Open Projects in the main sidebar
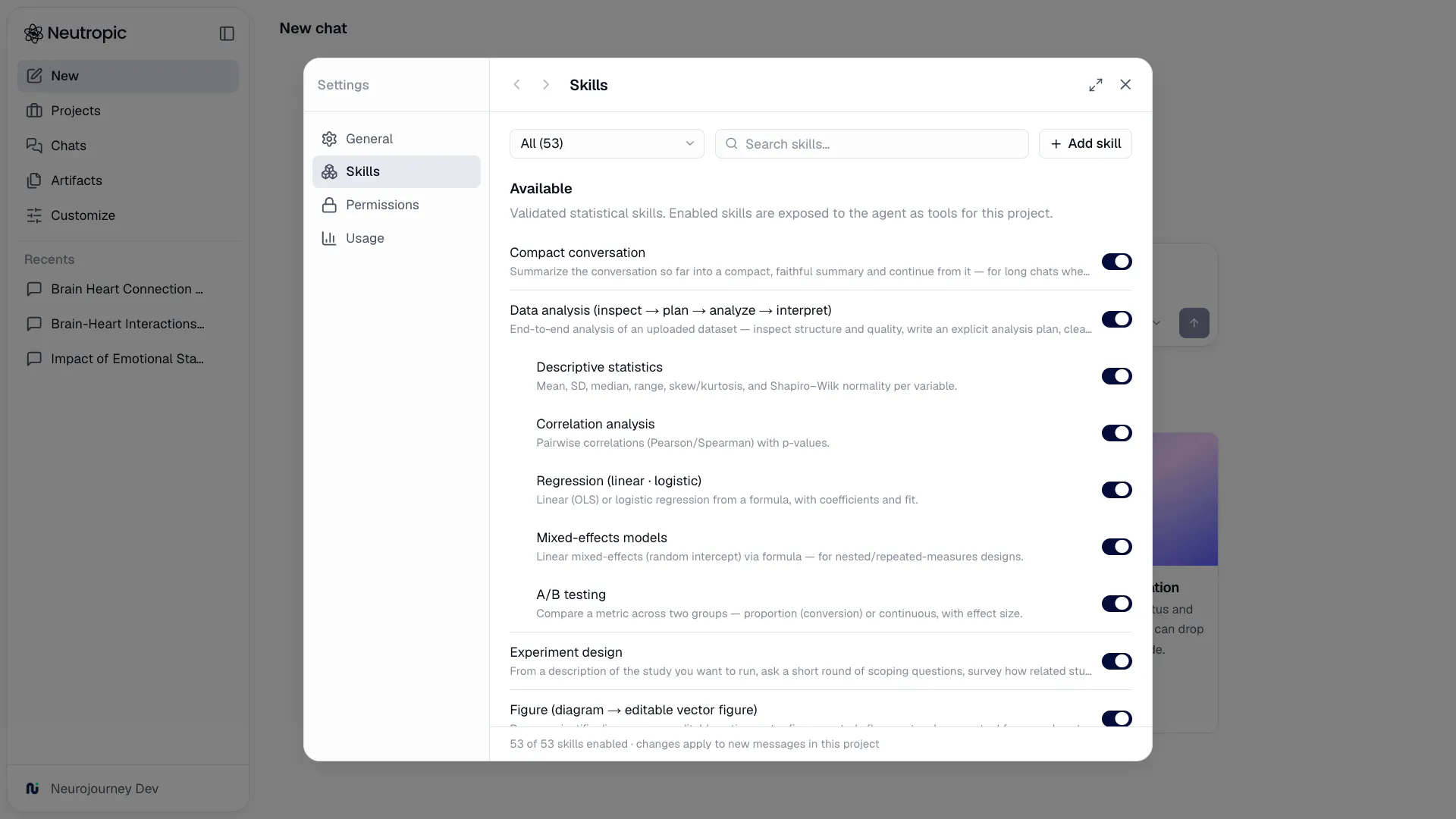 pos(128,111)
